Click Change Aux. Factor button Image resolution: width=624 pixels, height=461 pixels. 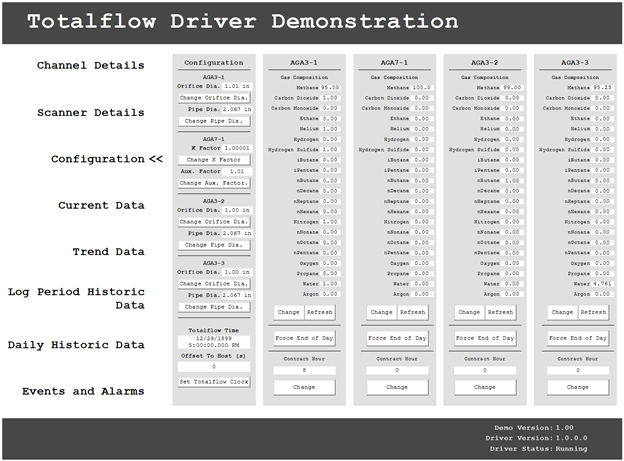click(214, 183)
